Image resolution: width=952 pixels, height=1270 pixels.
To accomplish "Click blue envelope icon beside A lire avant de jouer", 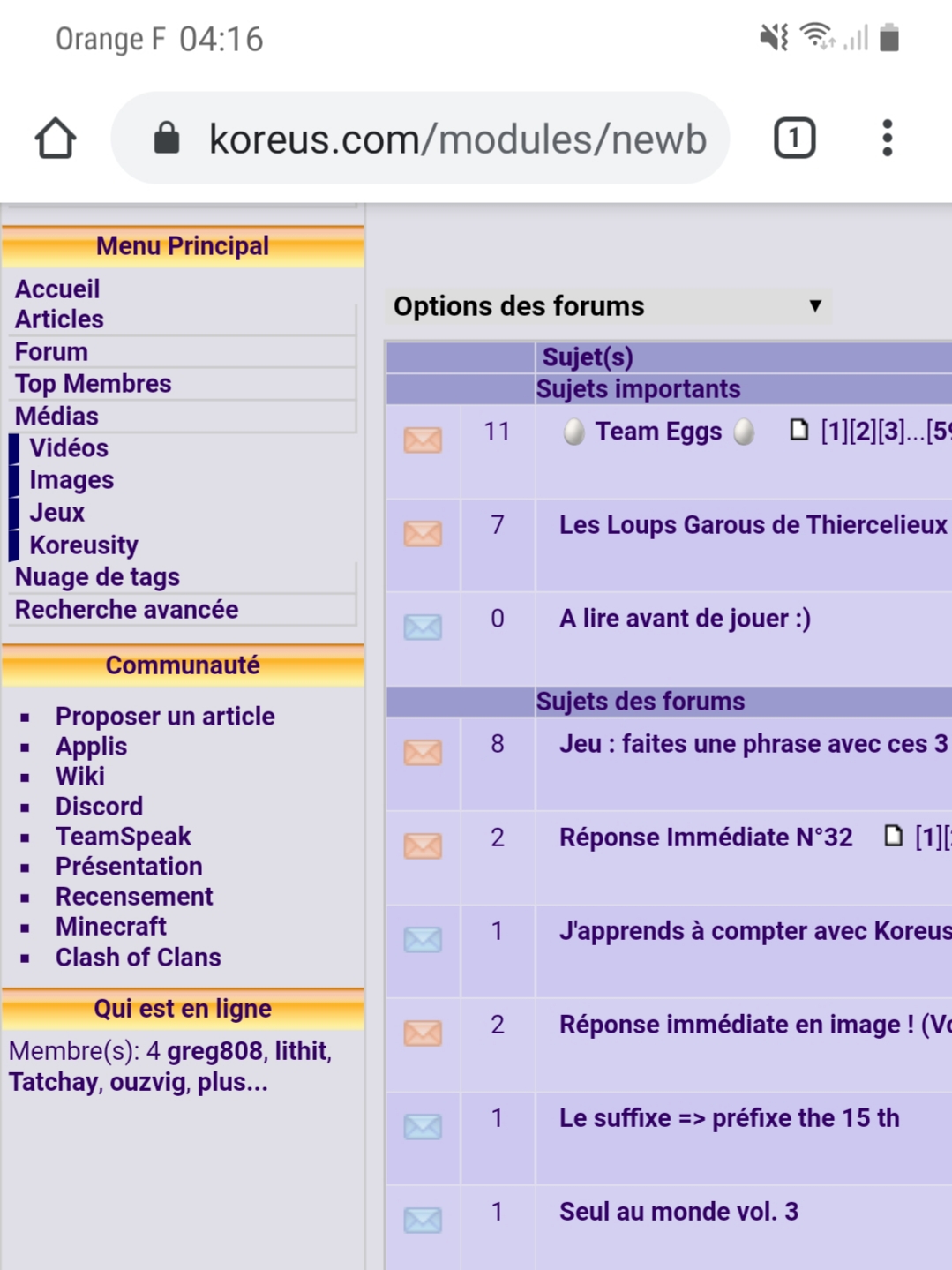I will pyautogui.click(x=423, y=627).
